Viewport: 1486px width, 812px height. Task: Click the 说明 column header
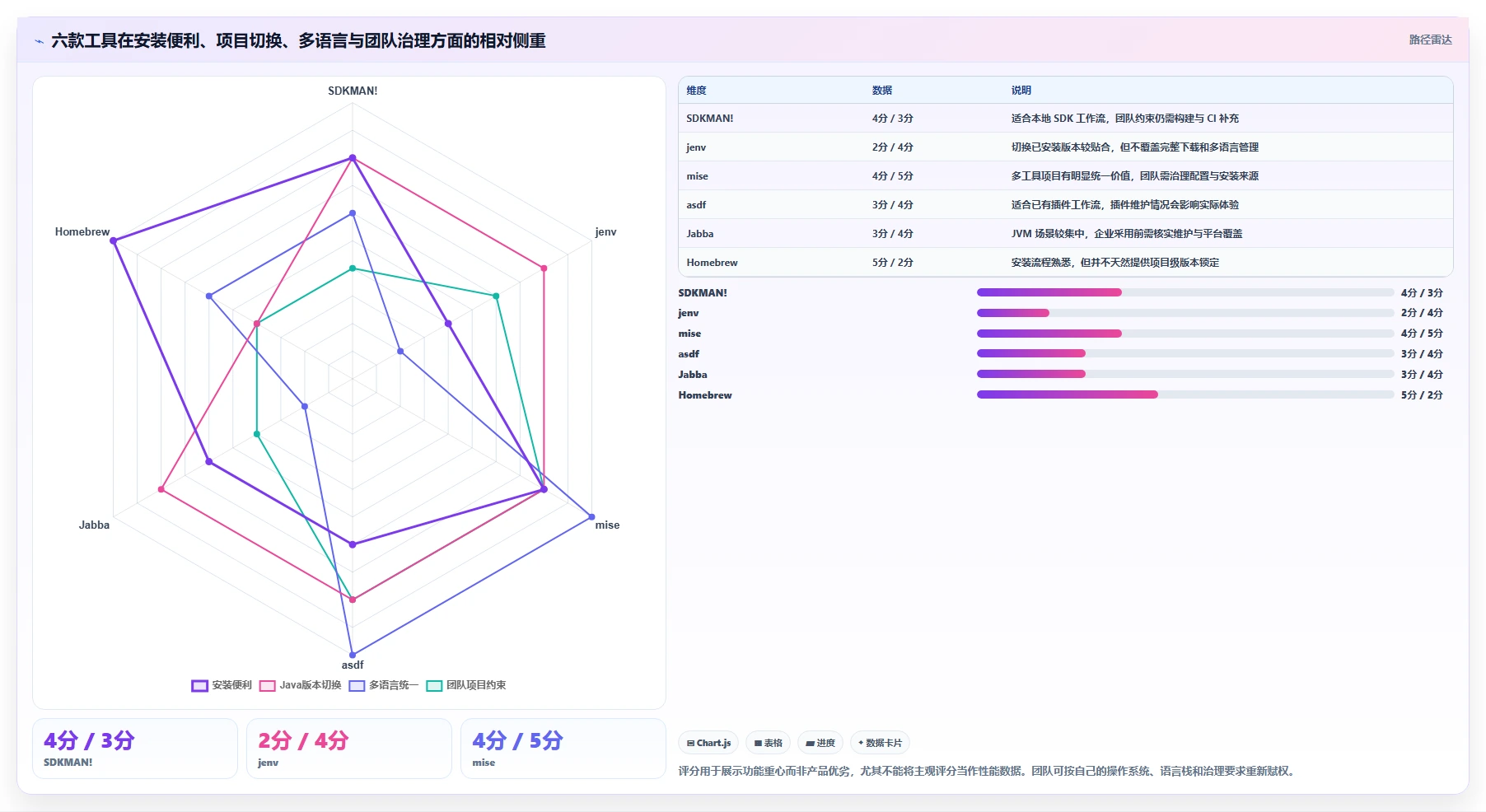pos(1021,91)
